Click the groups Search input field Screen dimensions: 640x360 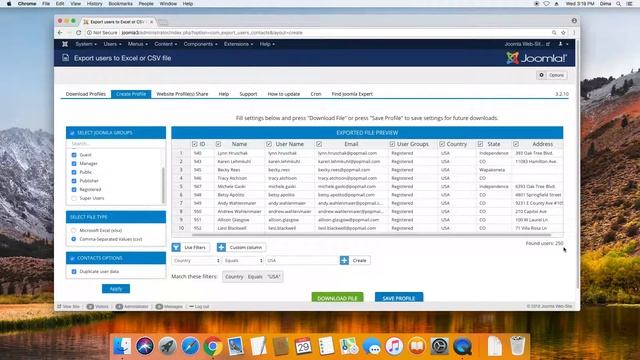[115, 144]
